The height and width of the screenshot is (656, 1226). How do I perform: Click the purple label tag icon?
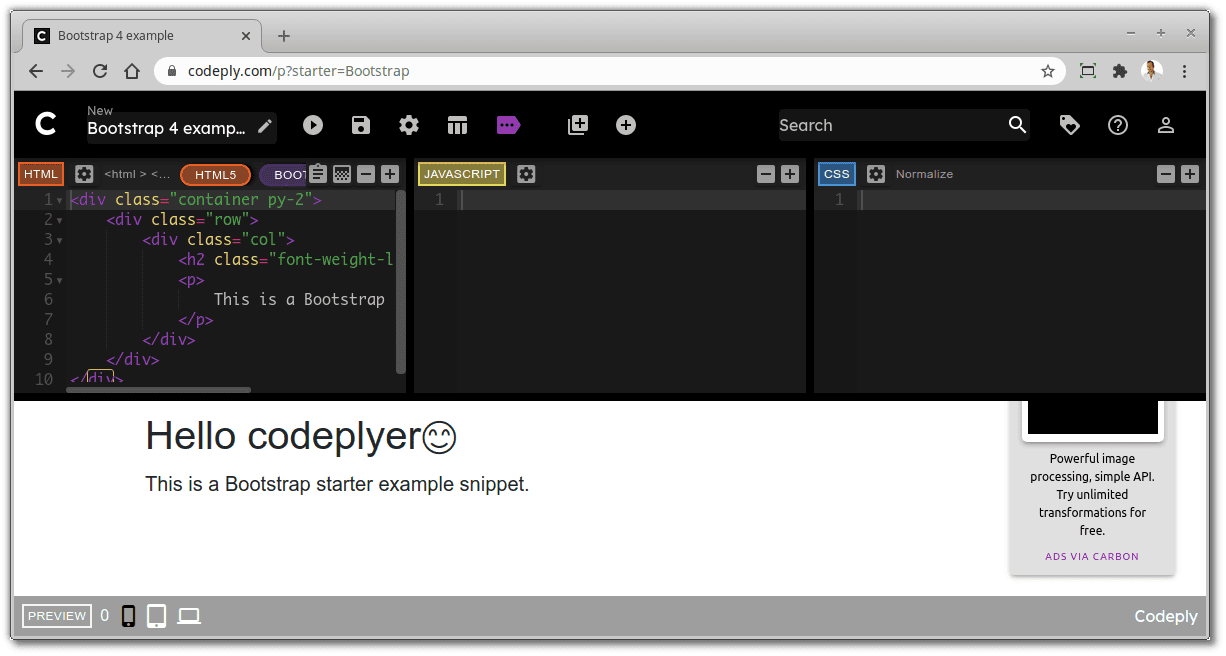509,125
